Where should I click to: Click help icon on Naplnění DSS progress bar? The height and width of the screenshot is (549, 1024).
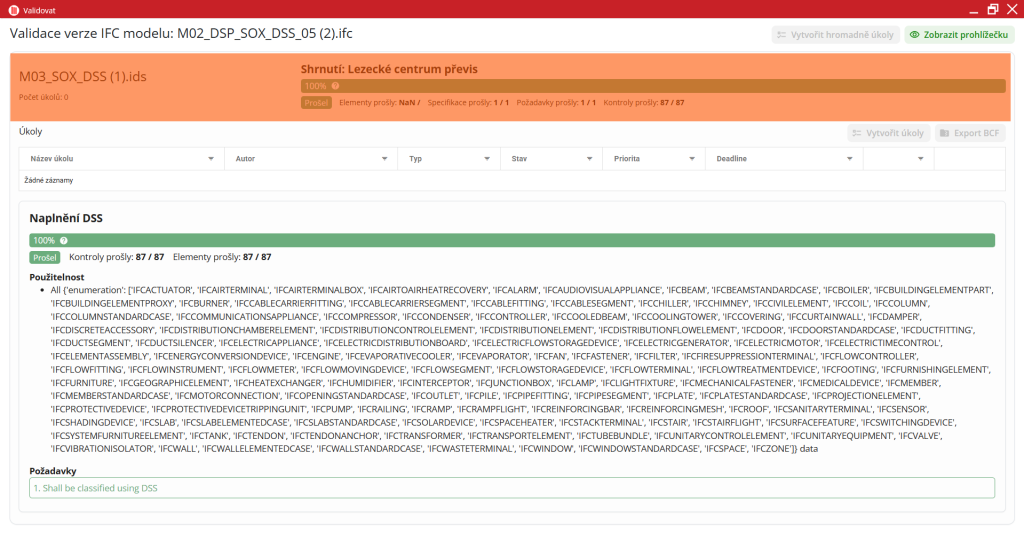point(64,241)
